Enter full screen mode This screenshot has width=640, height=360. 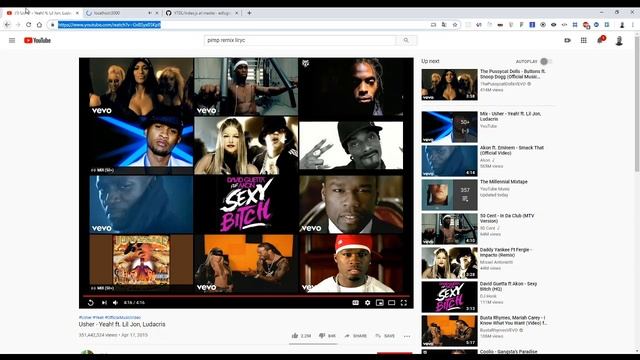click(x=404, y=303)
